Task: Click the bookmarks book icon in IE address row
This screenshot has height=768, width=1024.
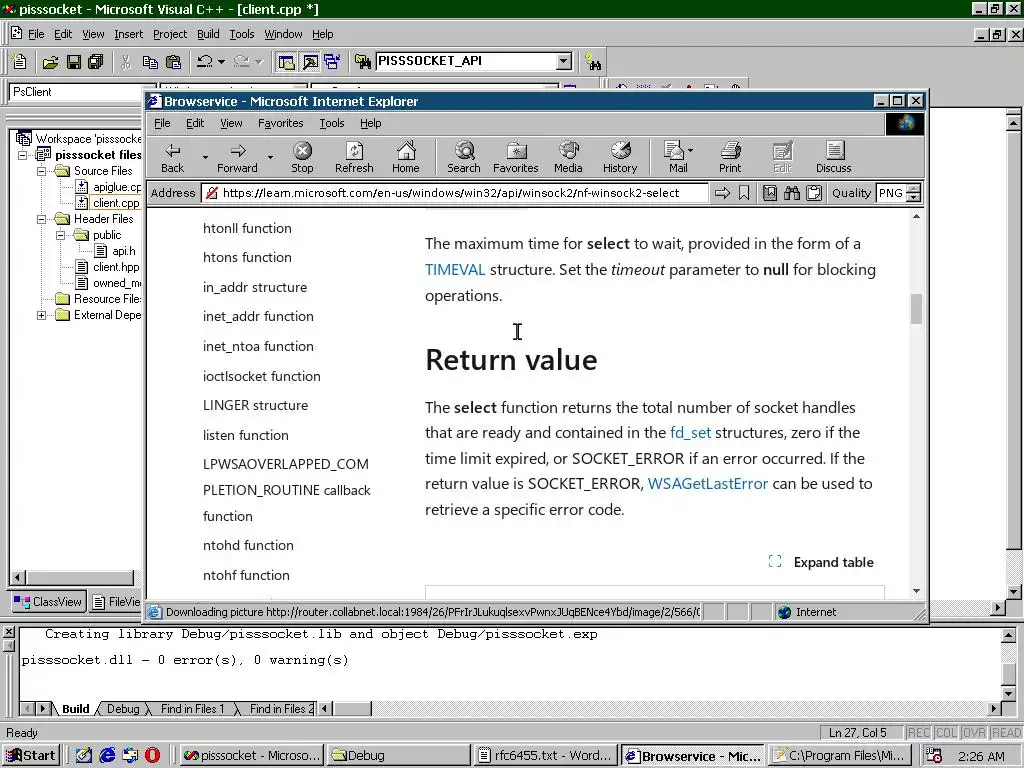Action: pyautogui.click(x=770, y=193)
